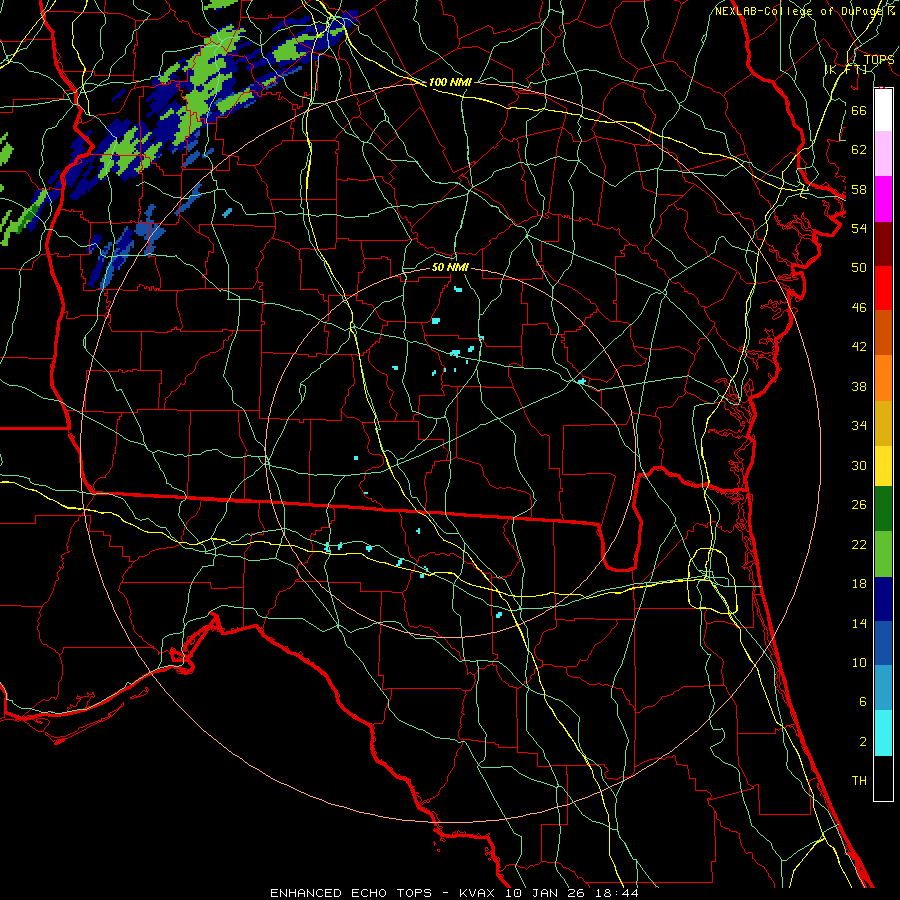Click the Enhanced Echo Tops KVAX caption
Image resolution: width=900 pixels, height=900 pixels.
[454, 893]
